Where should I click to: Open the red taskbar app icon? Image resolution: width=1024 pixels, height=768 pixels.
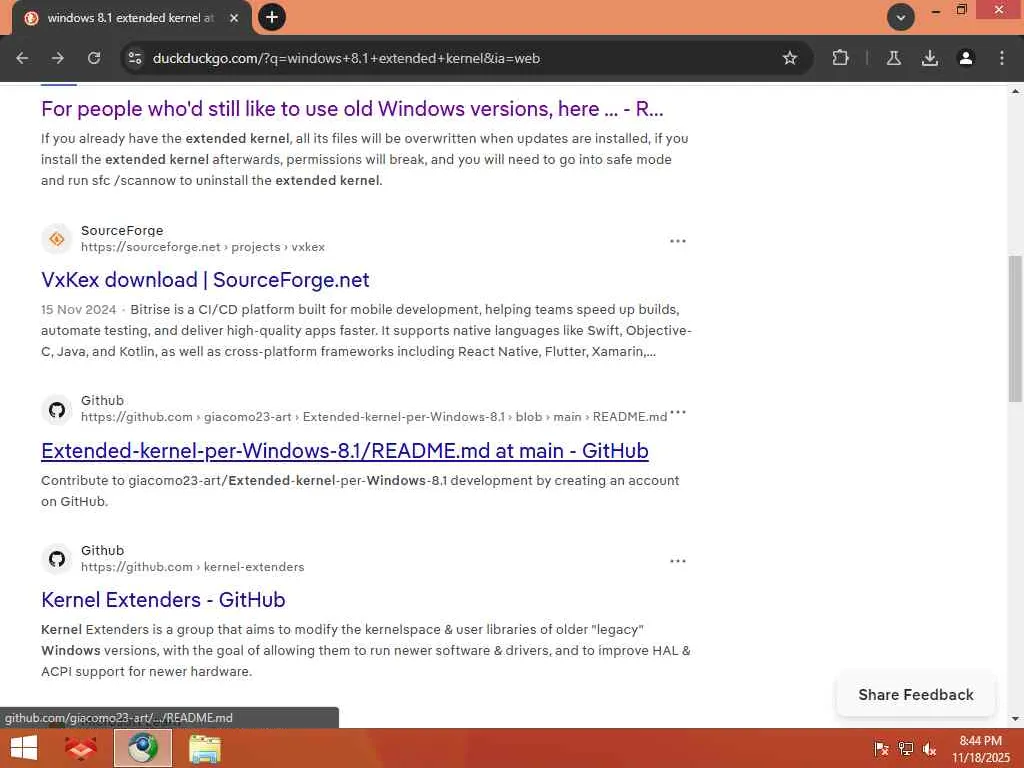pos(81,748)
